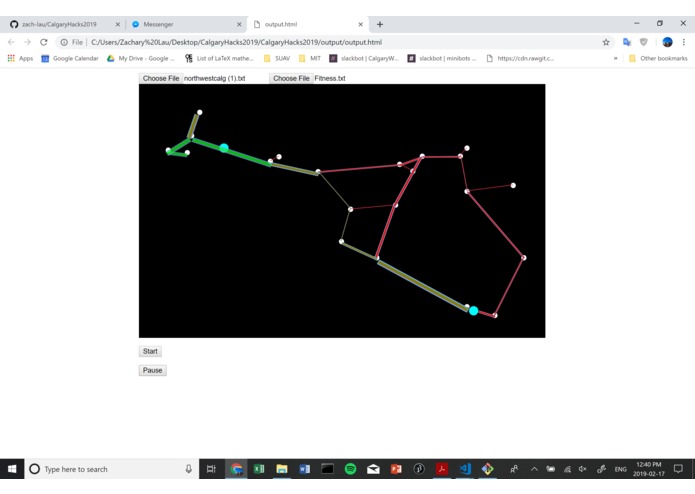Open the SUAV bookmarks folder

277,58
